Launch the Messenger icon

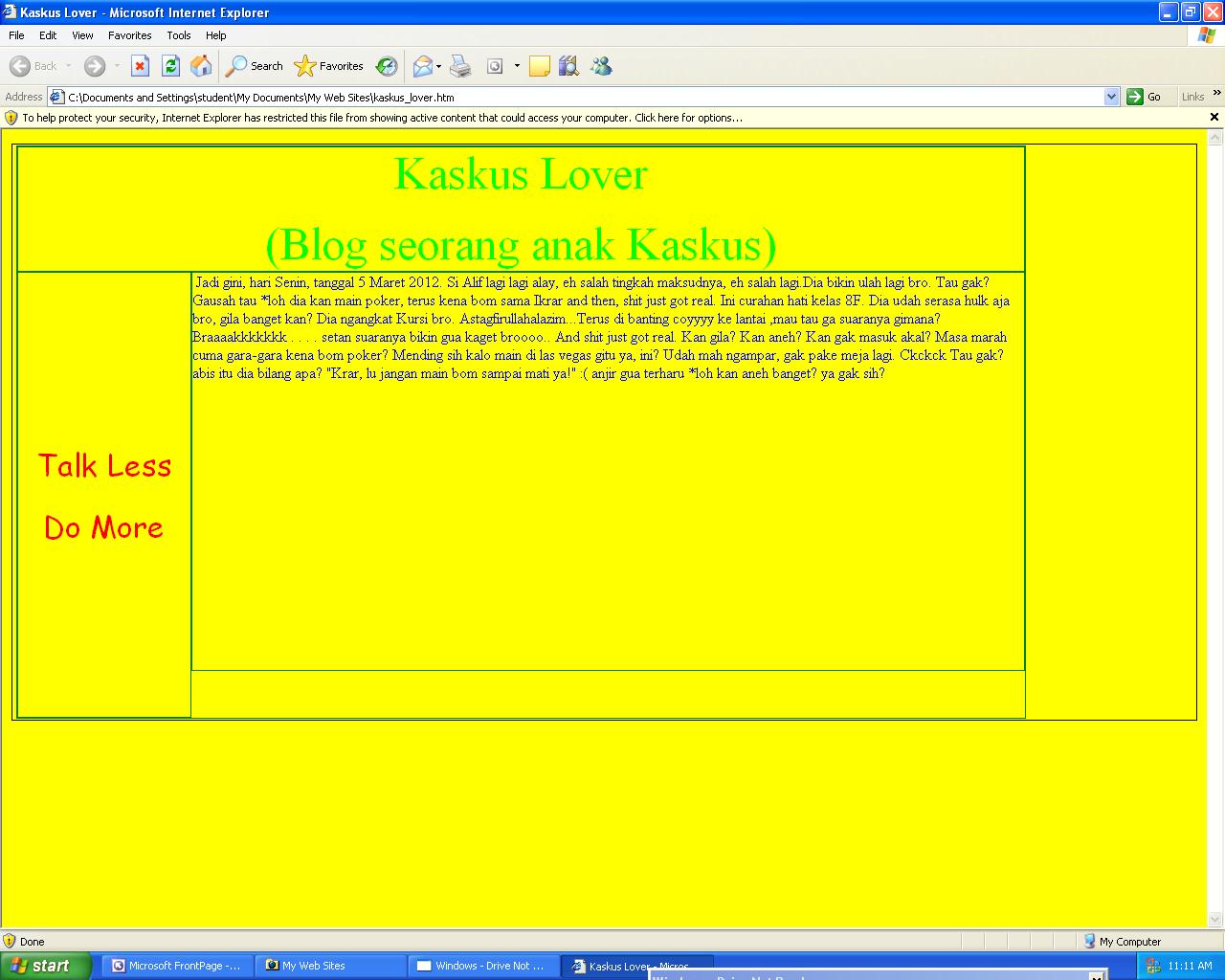click(601, 66)
